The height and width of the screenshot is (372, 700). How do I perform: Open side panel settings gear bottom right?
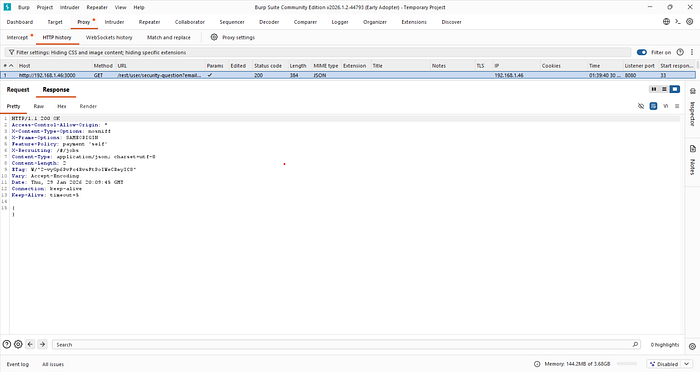click(692, 347)
